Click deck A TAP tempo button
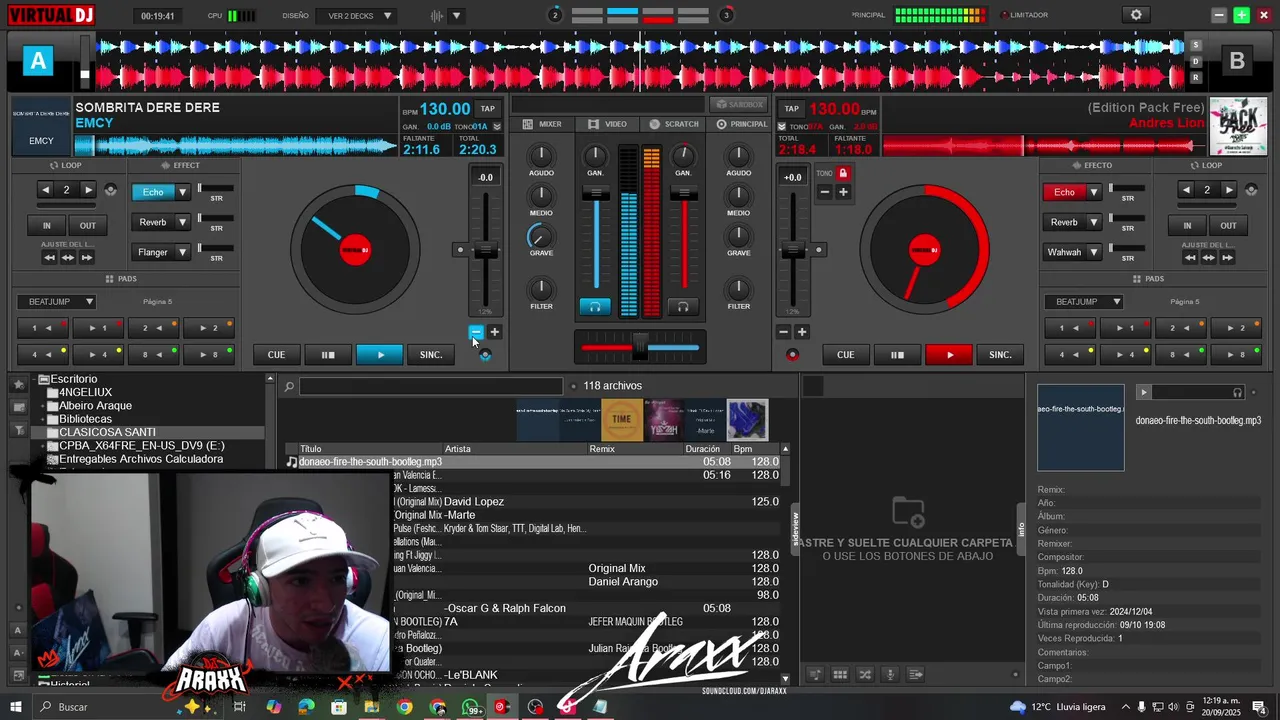 [x=487, y=108]
